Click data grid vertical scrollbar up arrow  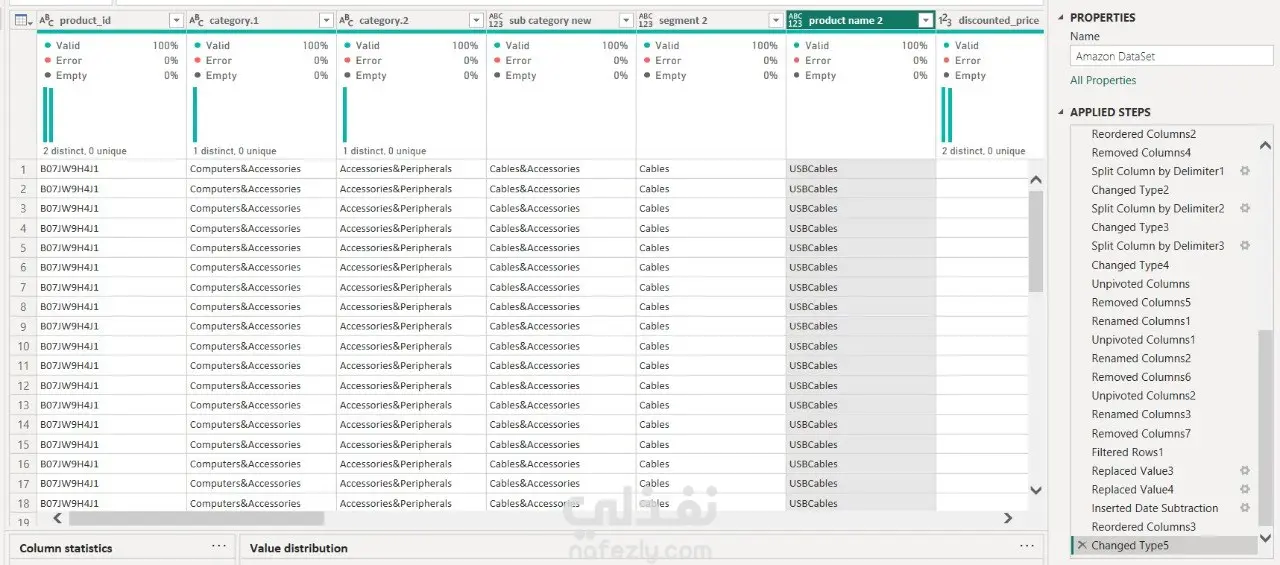click(x=1035, y=180)
